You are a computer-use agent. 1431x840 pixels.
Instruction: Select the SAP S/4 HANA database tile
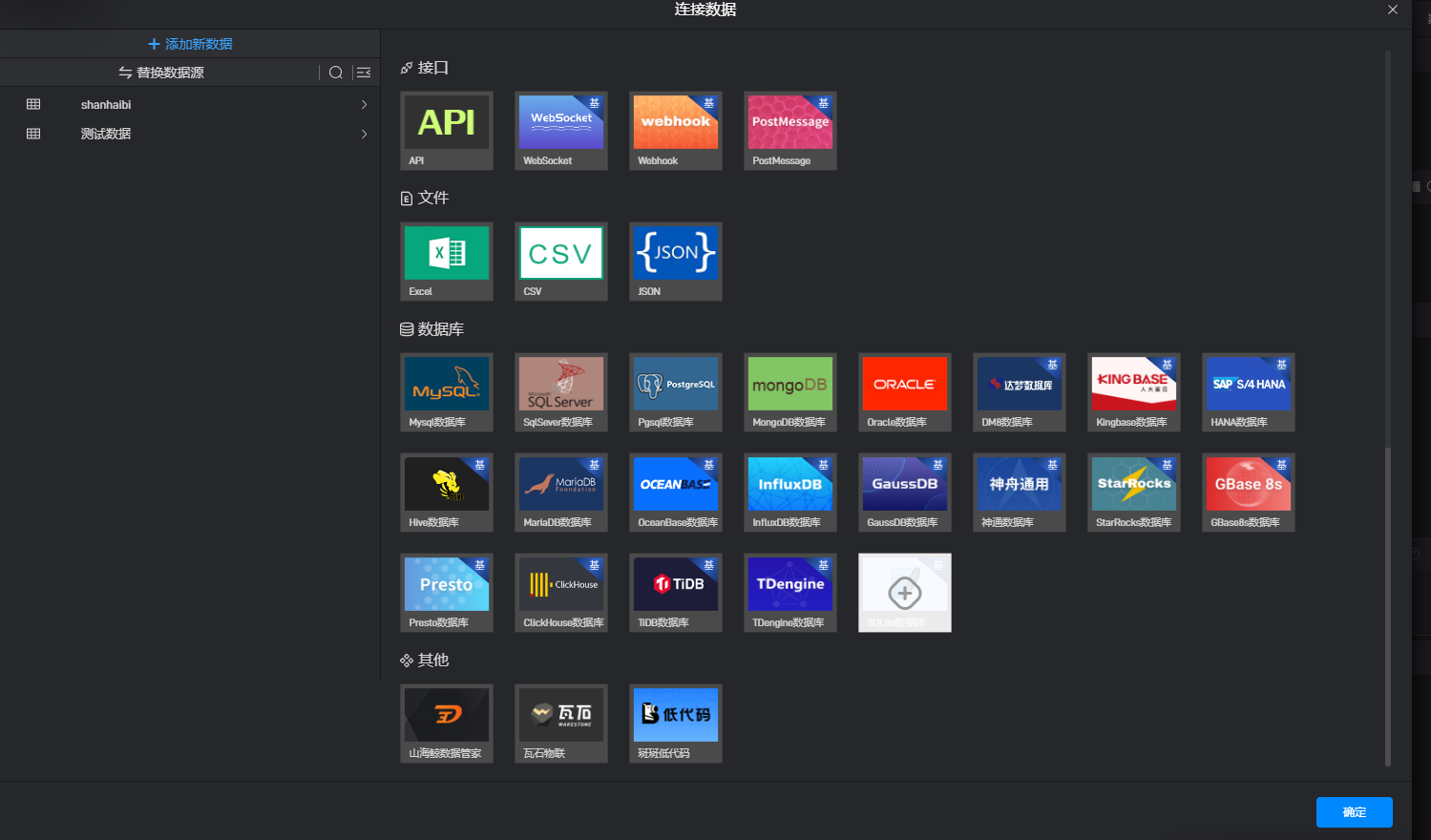pos(1249,392)
